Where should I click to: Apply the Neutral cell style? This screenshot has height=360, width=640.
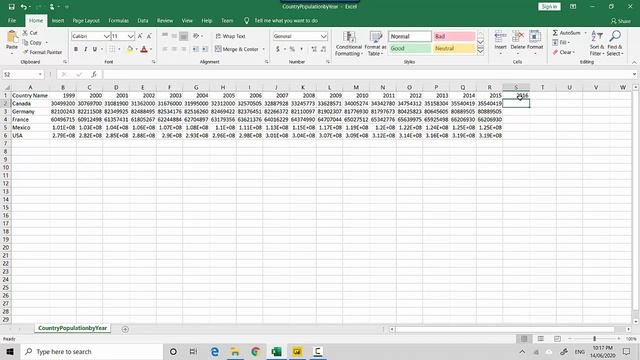pos(454,49)
